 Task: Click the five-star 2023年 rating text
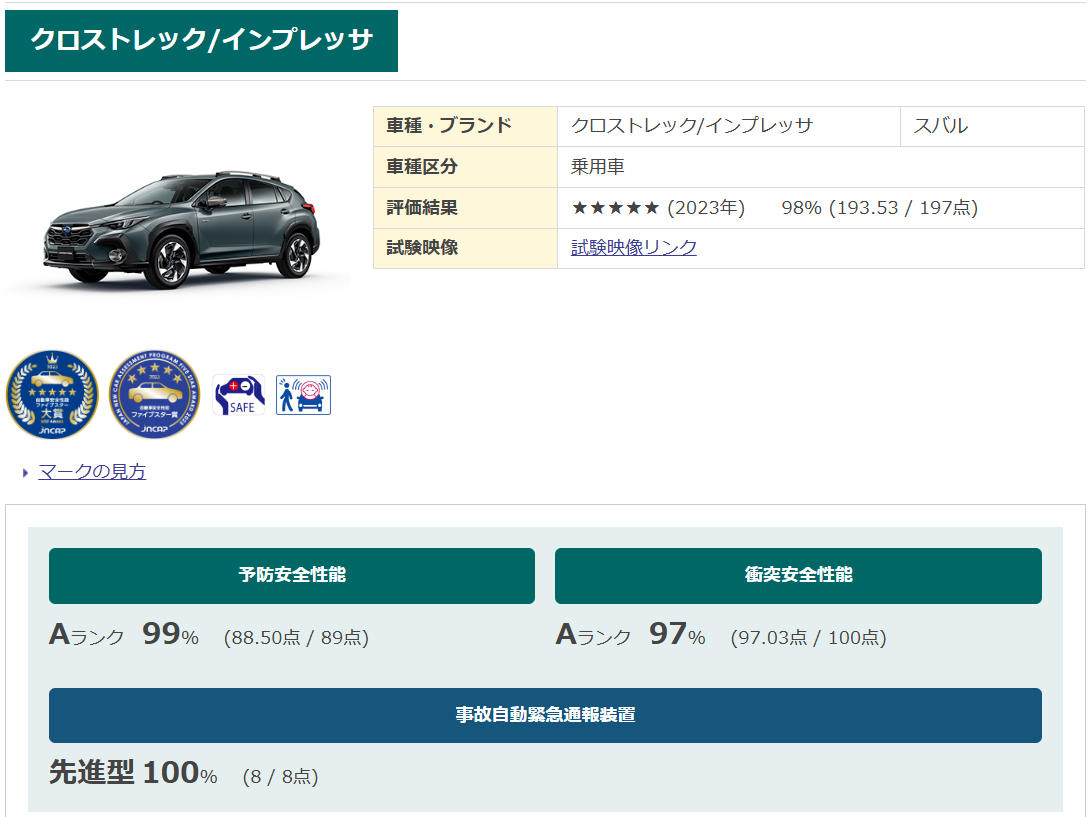click(x=658, y=208)
